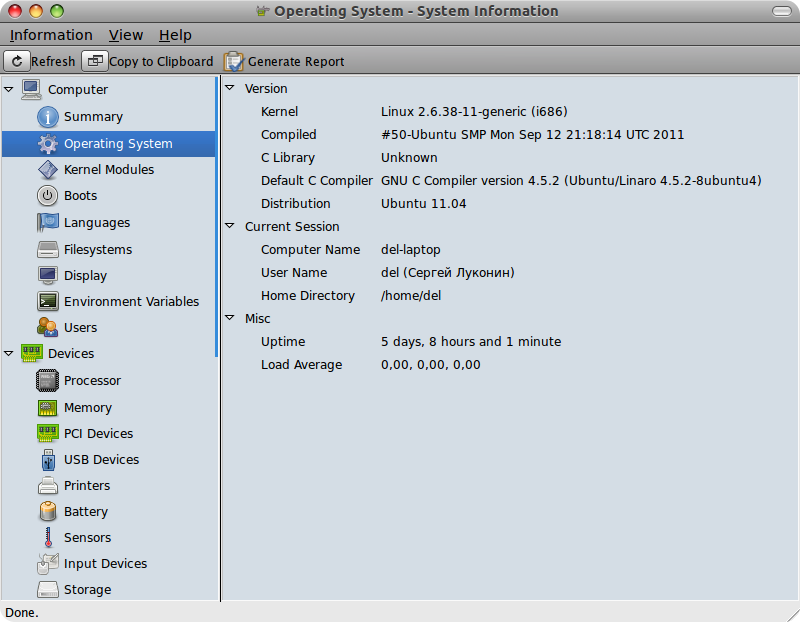The height and width of the screenshot is (622, 800).
Task: Select the User Name row label
Action: [x=294, y=272]
